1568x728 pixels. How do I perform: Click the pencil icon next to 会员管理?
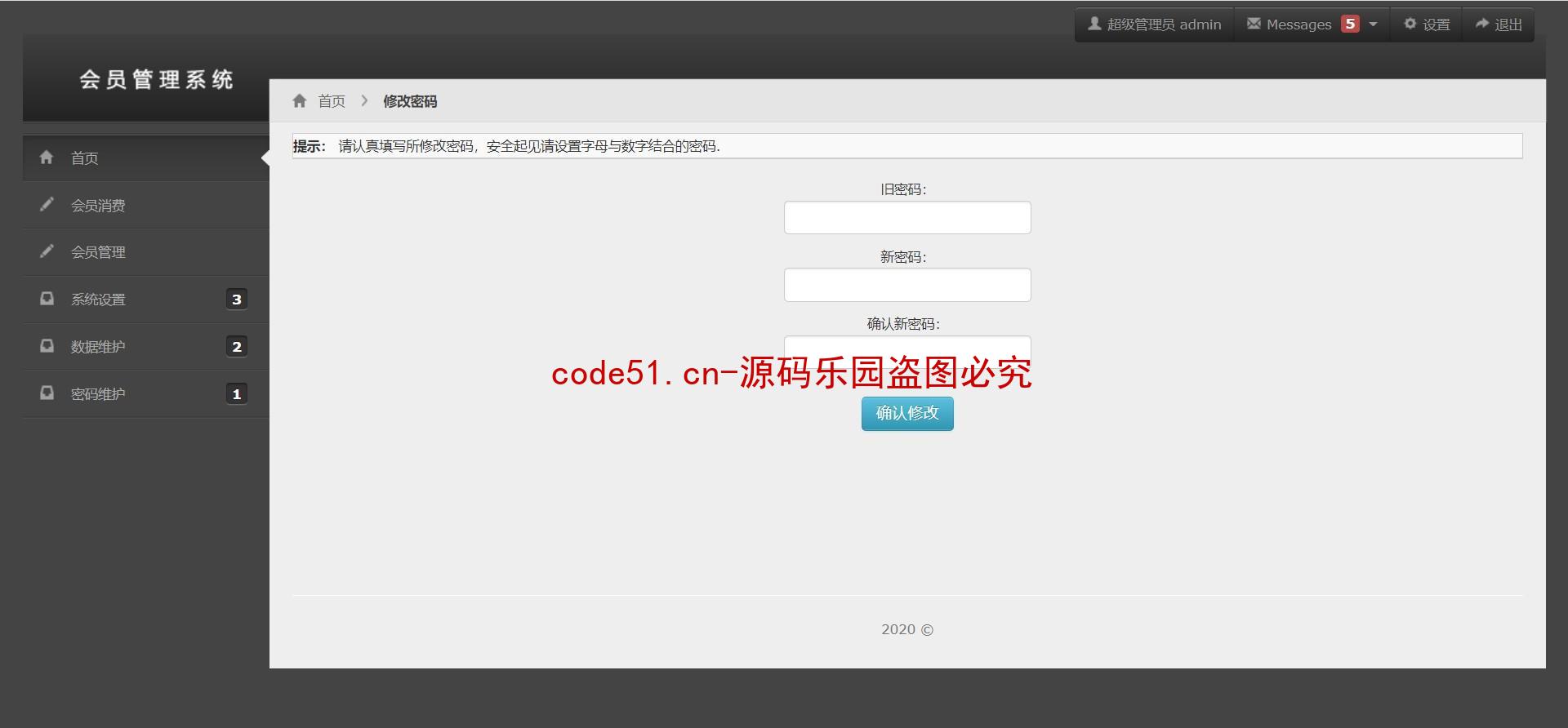[x=47, y=251]
